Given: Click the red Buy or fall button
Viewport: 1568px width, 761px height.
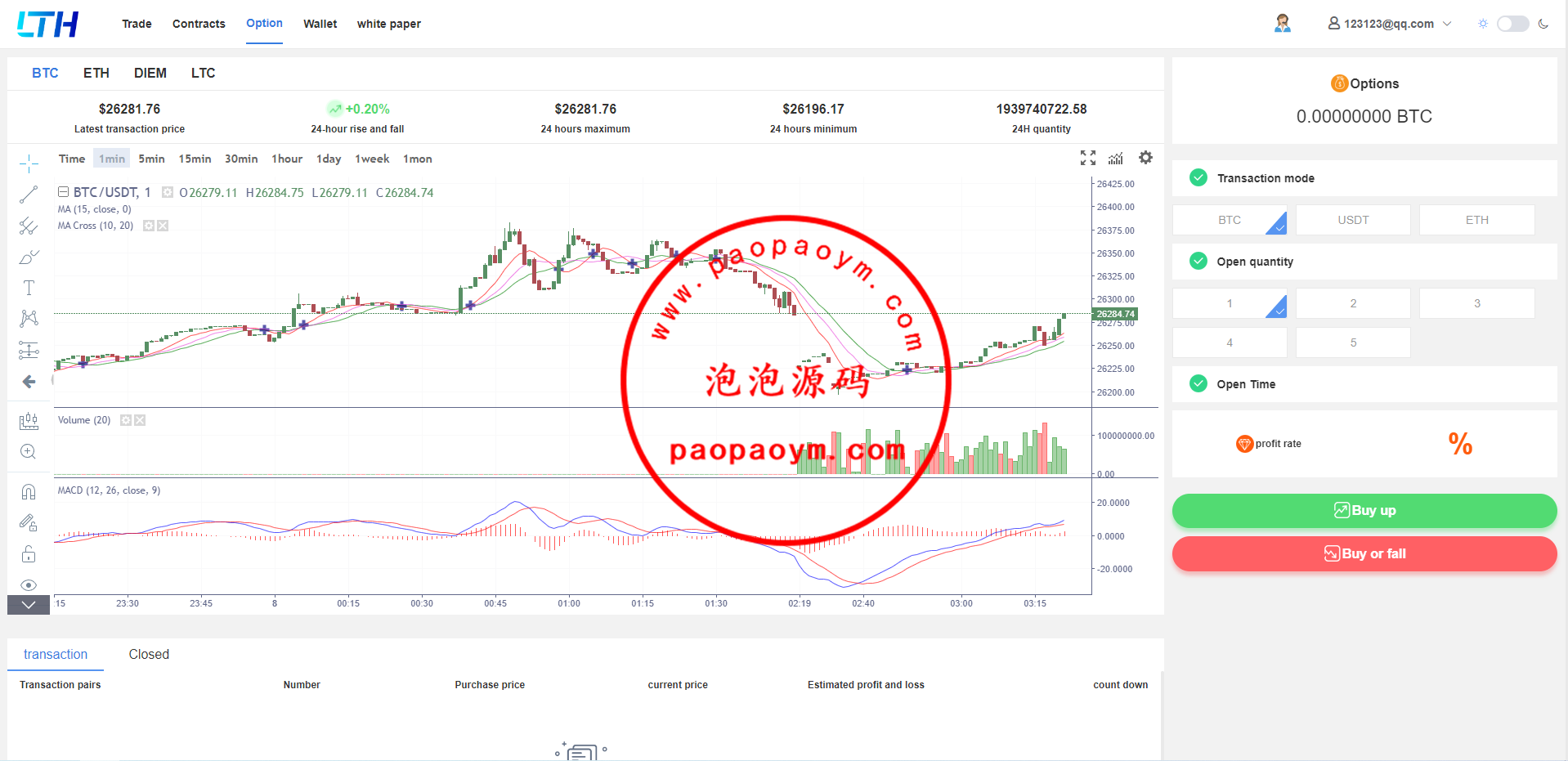Looking at the screenshot, I should tap(1364, 554).
